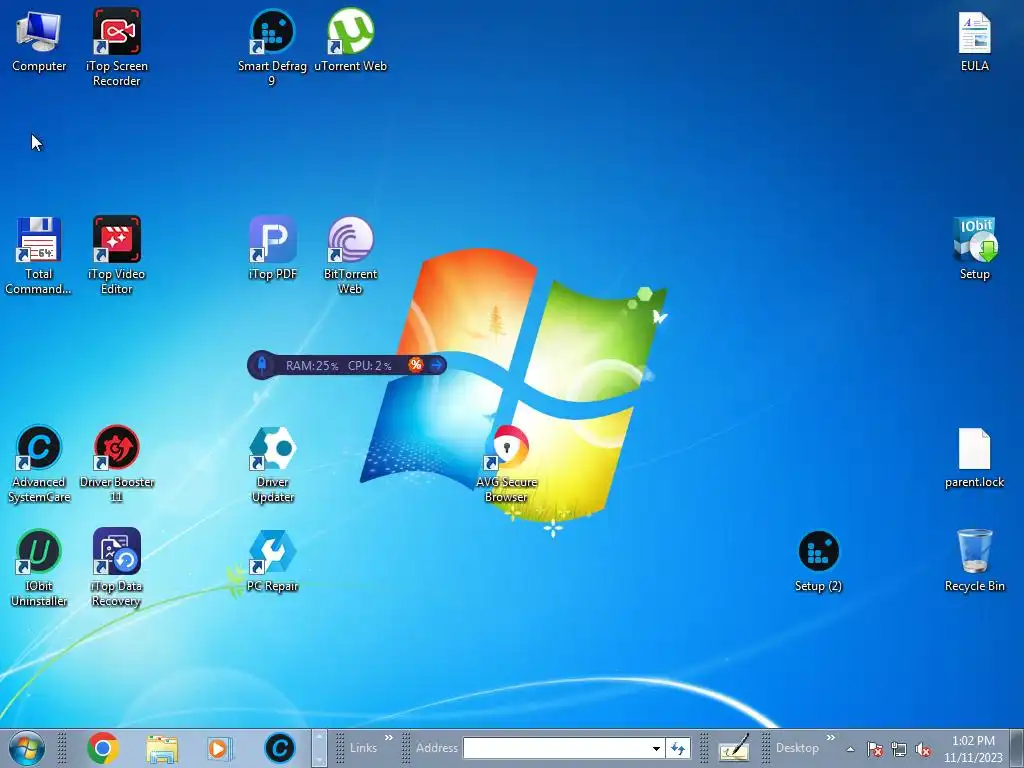Open the Tablet PC Input Panel icon
The image size is (1024, 768).
(733, 748)
